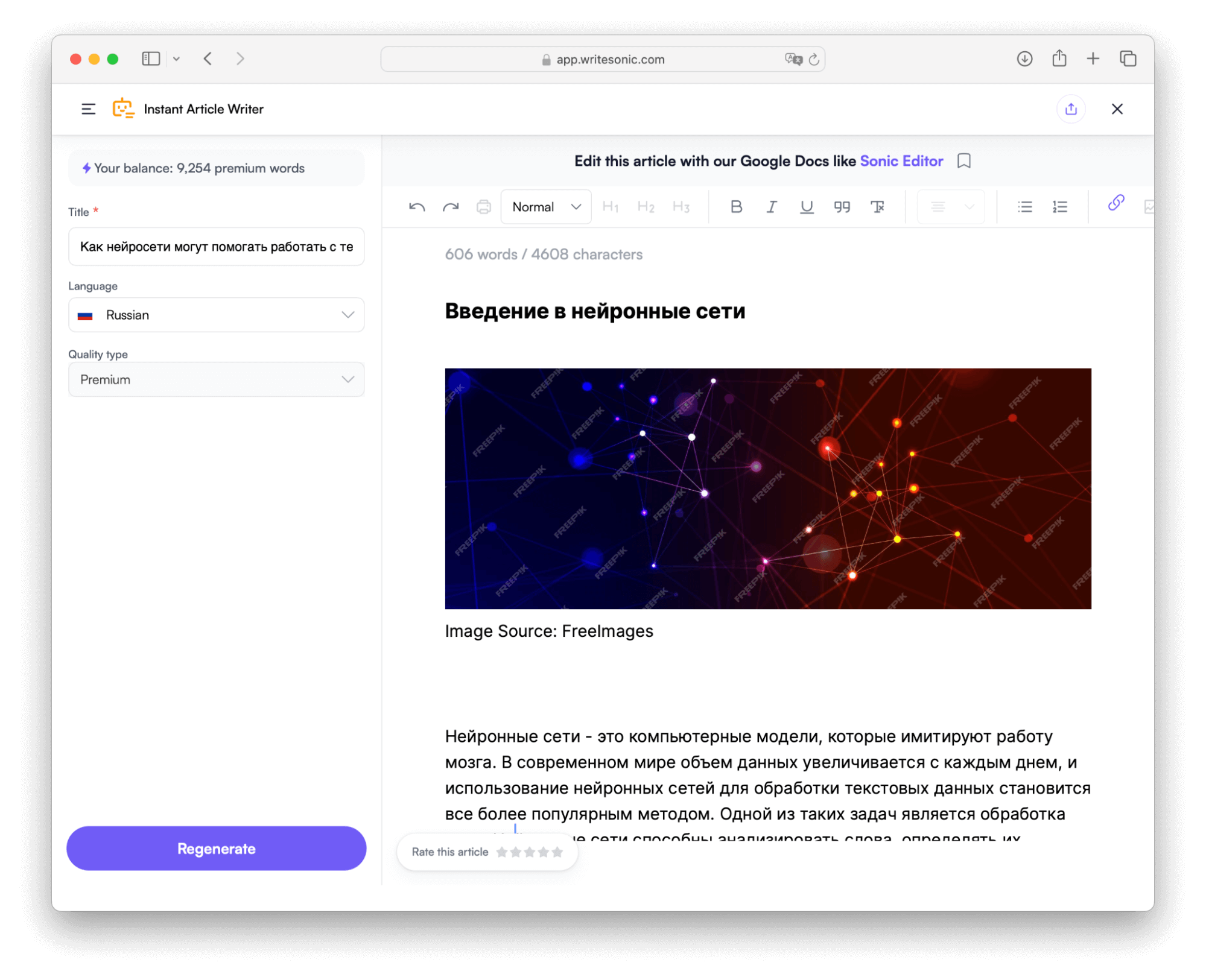Screen dimensions: 1206x980
Task: Apply Heading 2 style from toolbar
Action: point(646,207)
